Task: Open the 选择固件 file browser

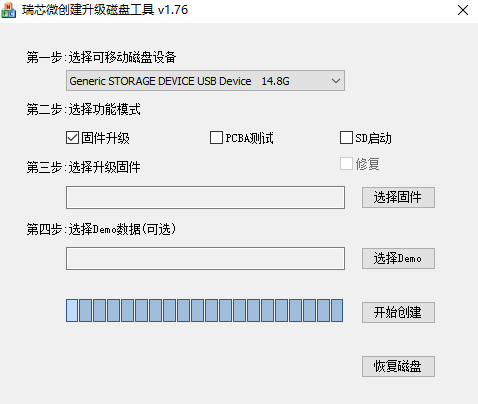Action: coord(398,197)
